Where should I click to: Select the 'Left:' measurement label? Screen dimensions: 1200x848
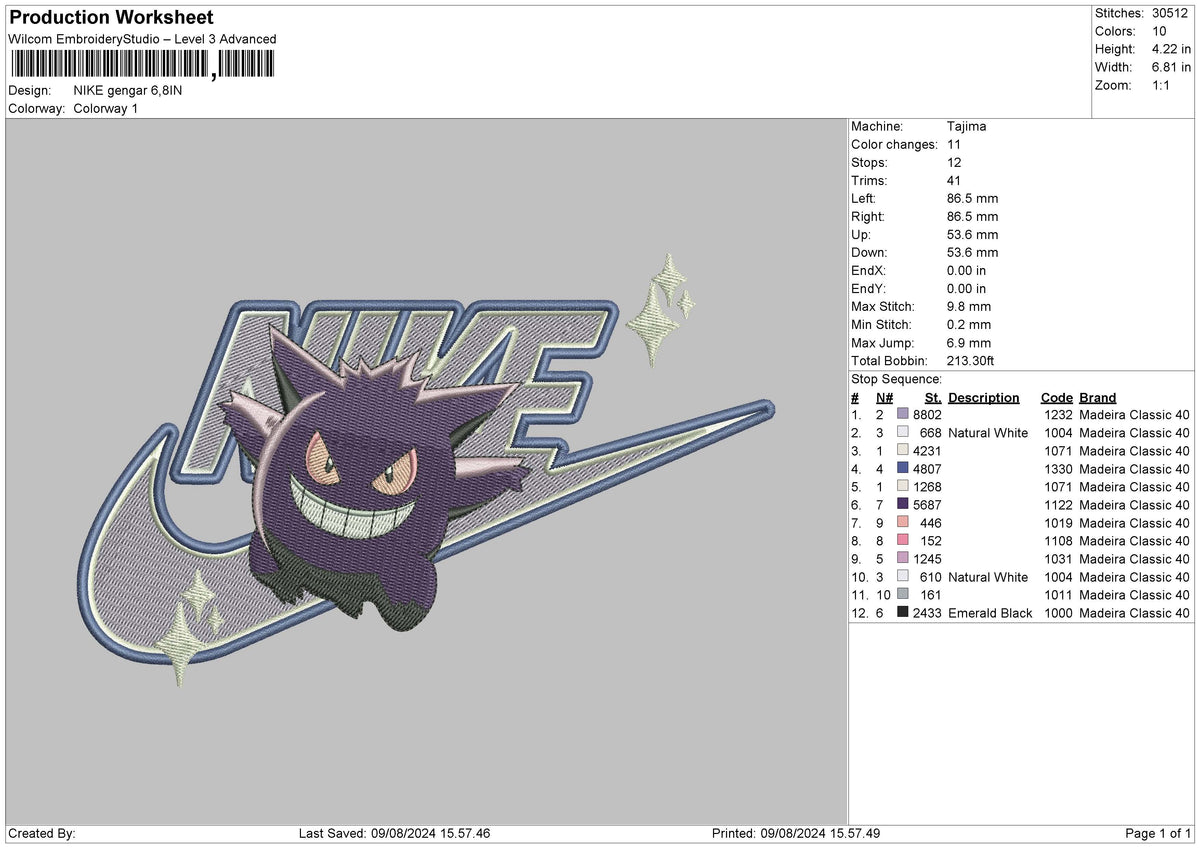coord(865,199)
